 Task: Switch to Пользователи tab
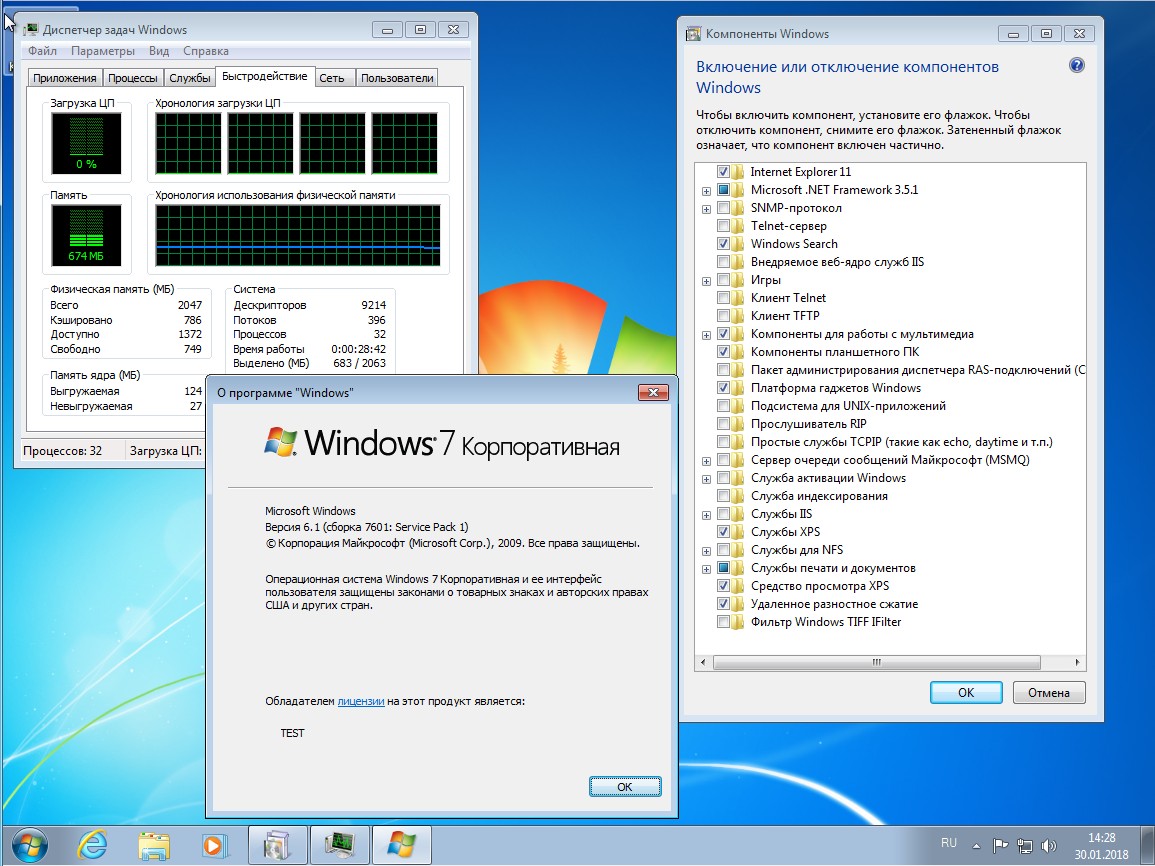397,78
